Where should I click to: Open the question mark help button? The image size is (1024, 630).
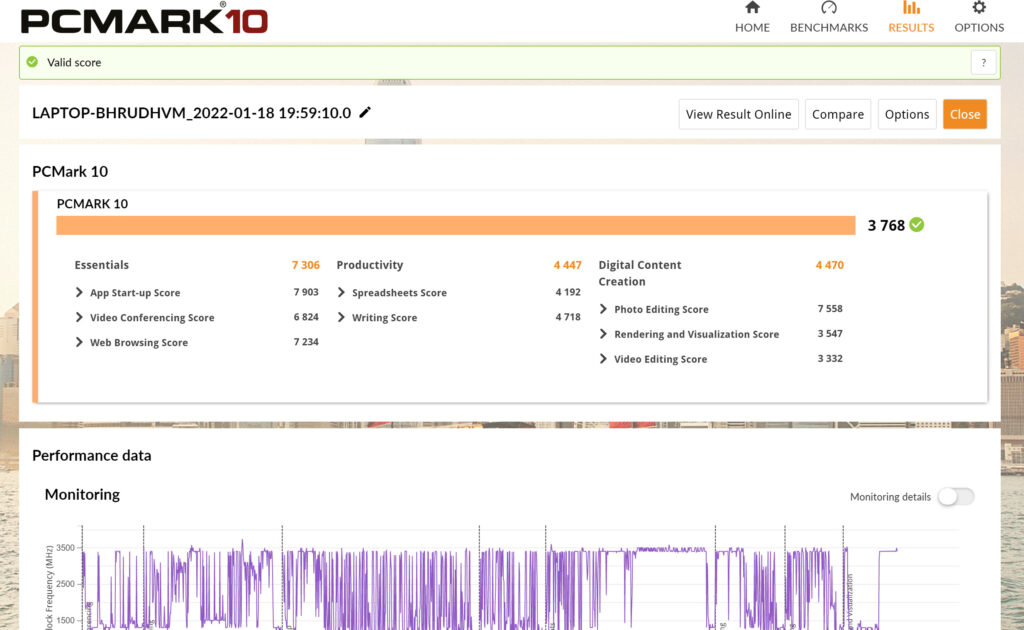pyautogui.click(x=984, y=63)
